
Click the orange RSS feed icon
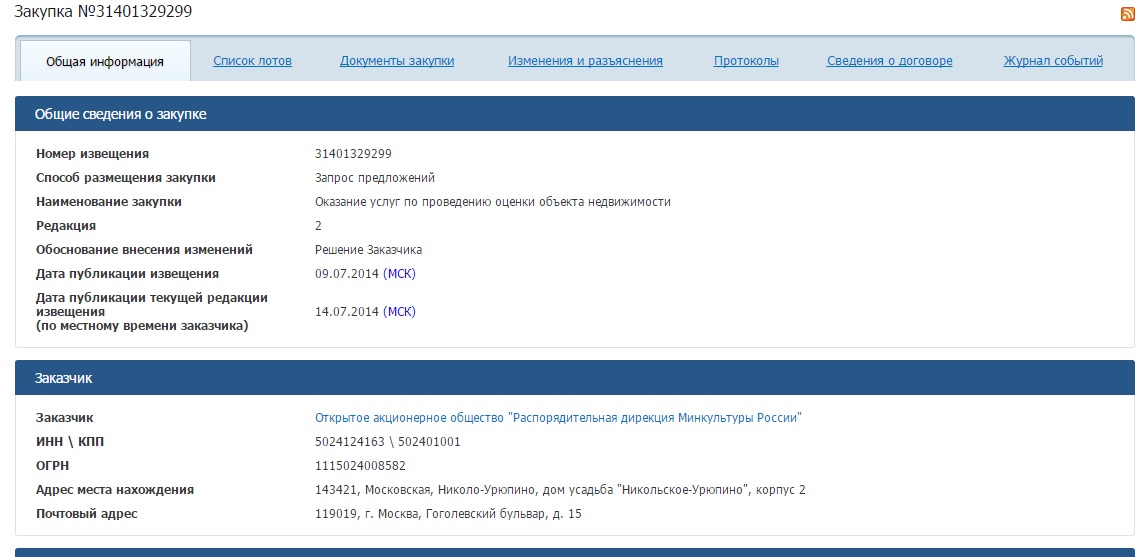point(1128,14)
